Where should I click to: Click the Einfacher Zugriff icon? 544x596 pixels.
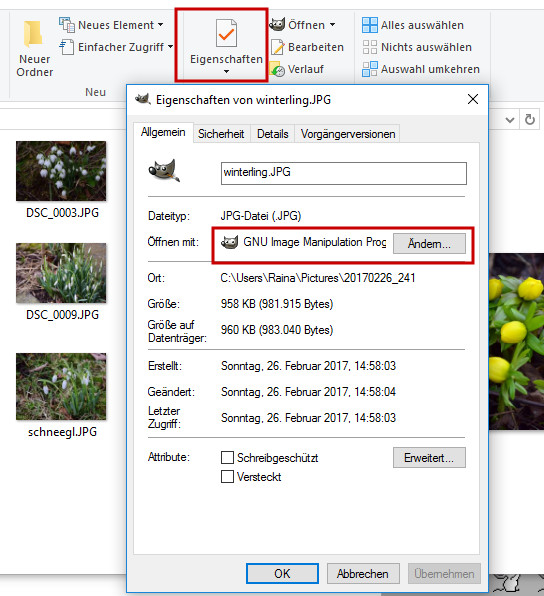tap(67, 47)
